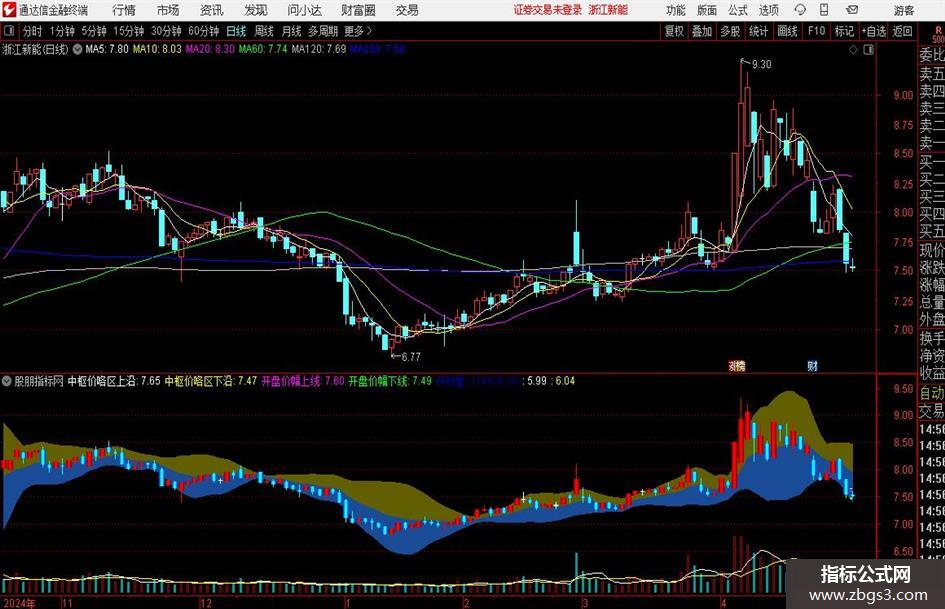Click the 自动 label in right sidebar
The image size is (945, 609).
pyautogui.click(x=932, y=393)
